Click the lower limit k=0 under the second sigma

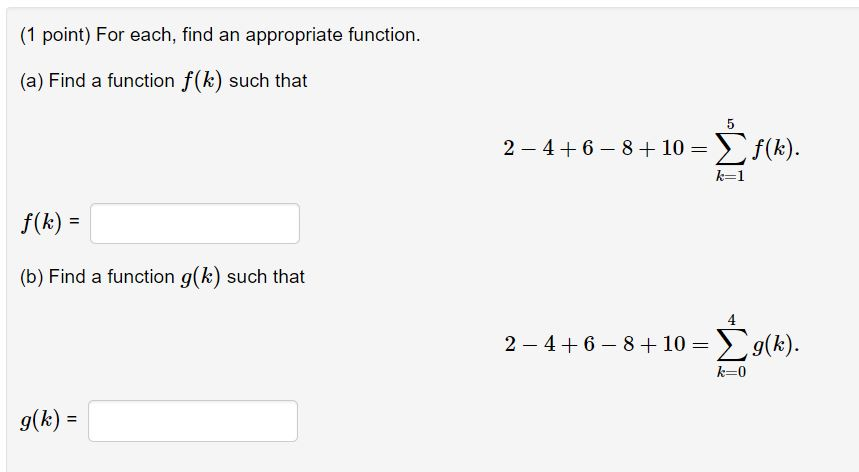coord(731,372)
